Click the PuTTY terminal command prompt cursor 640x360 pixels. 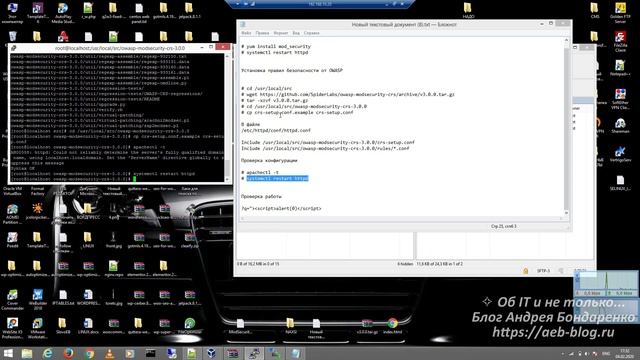(x=134, y=179)
